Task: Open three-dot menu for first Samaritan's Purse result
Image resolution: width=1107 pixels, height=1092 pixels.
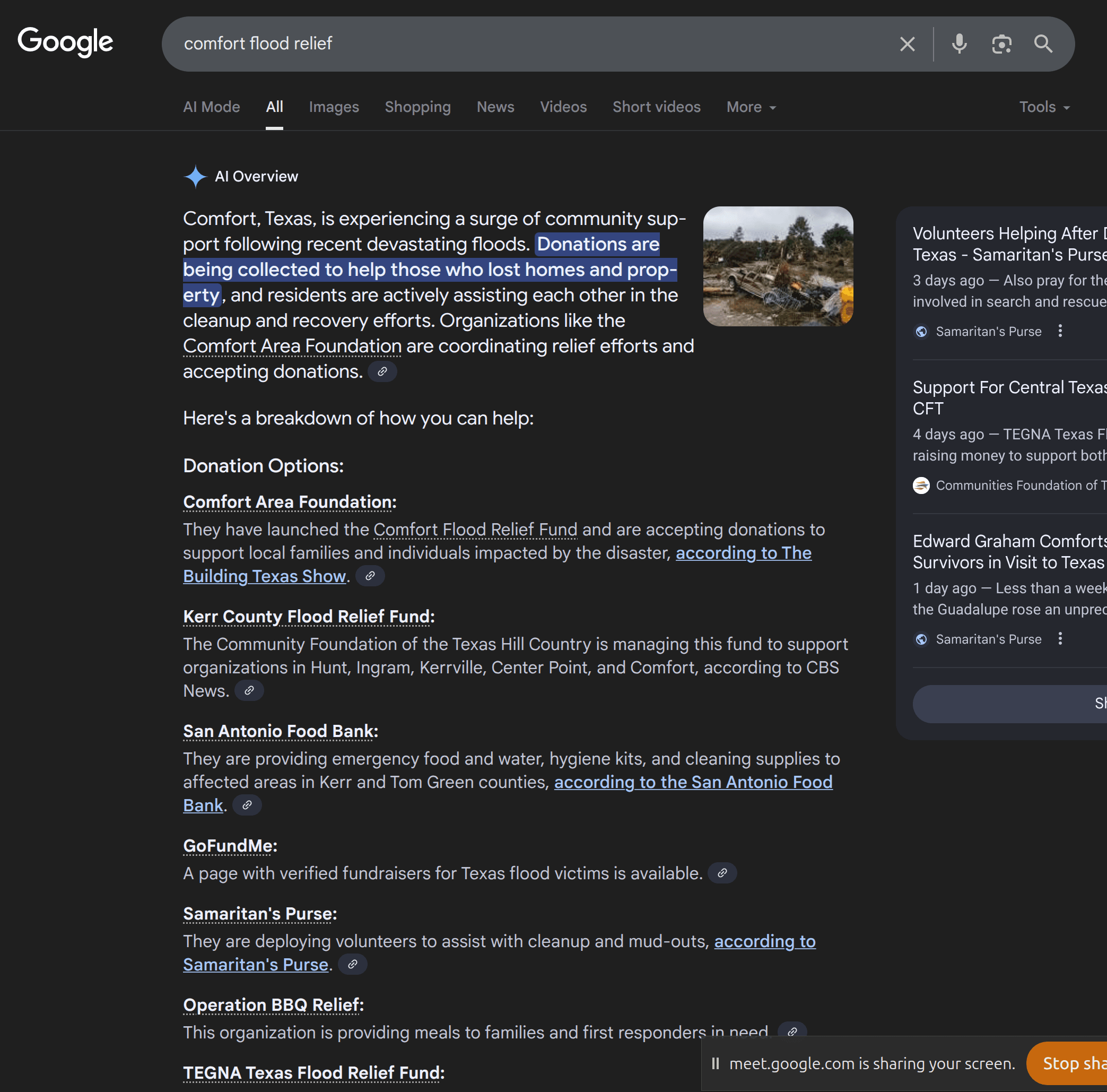Action: pos(1060,331)
